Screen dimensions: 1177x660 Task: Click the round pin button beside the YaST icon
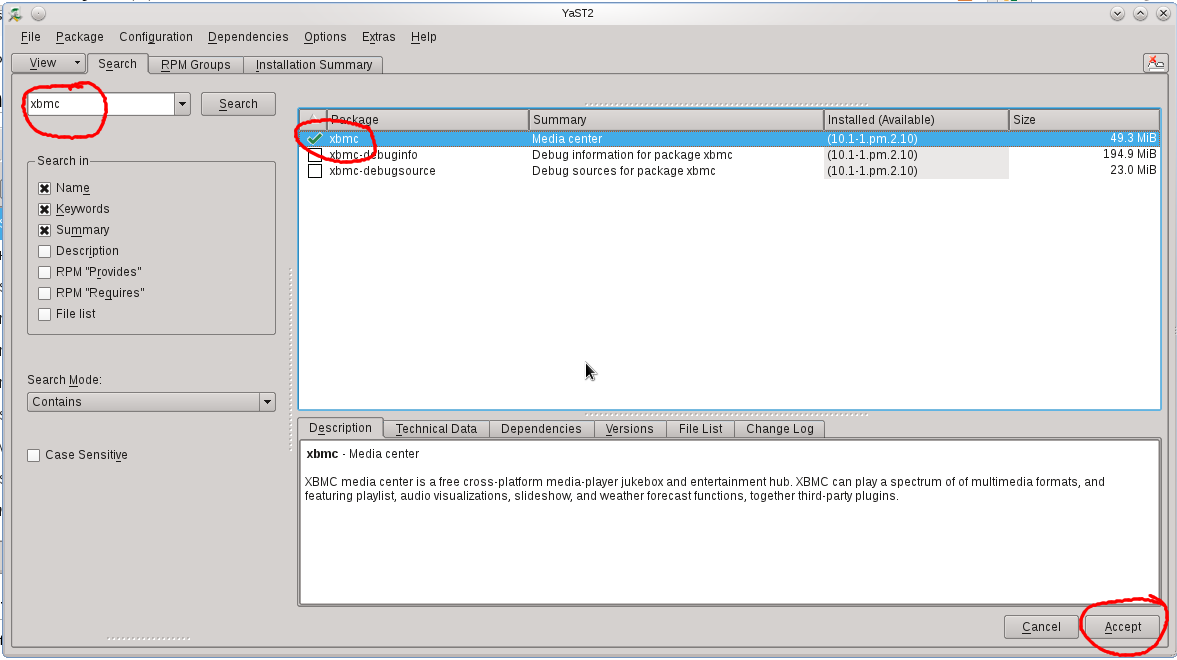pyautogui.click(x=38, y=14)
